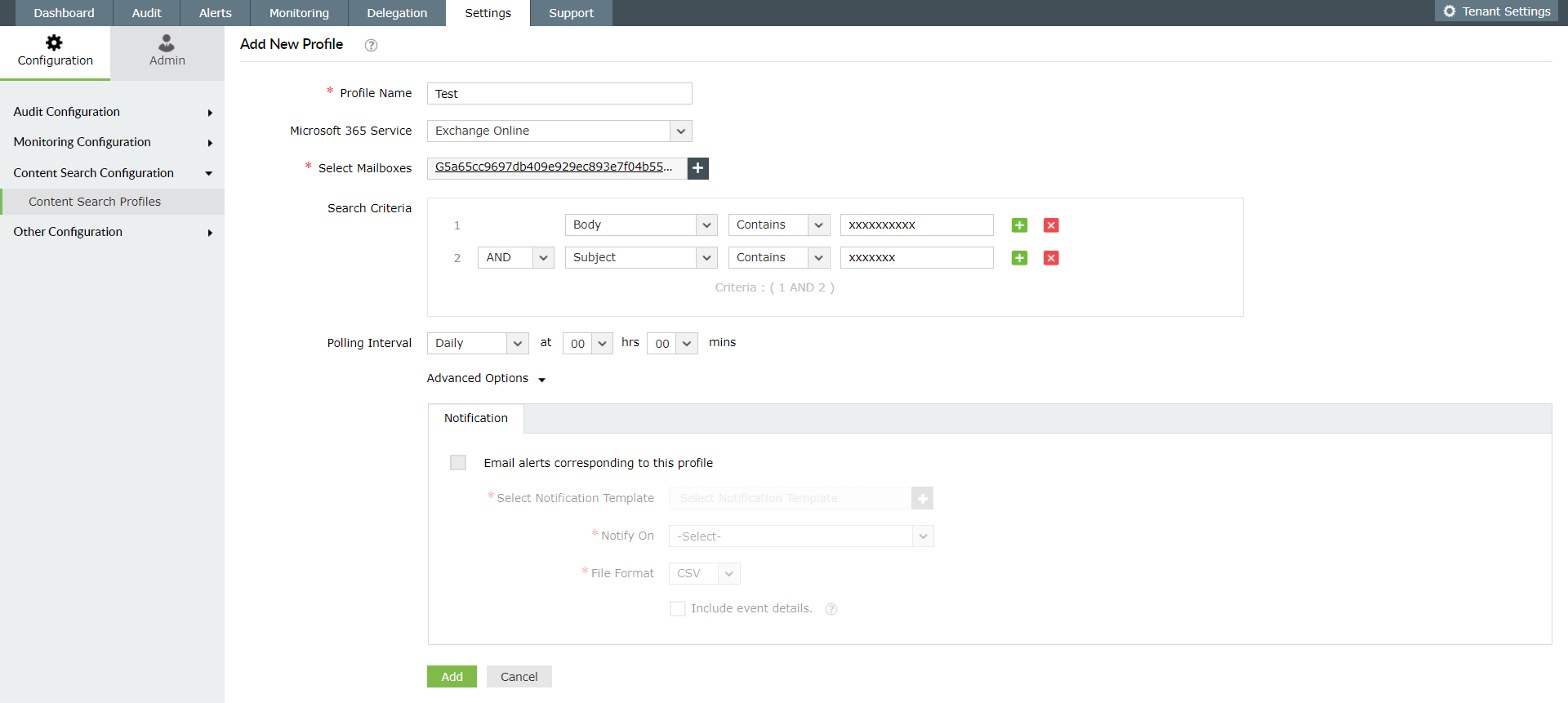Expand Monitoring Configuration menu

pos(112,142)
